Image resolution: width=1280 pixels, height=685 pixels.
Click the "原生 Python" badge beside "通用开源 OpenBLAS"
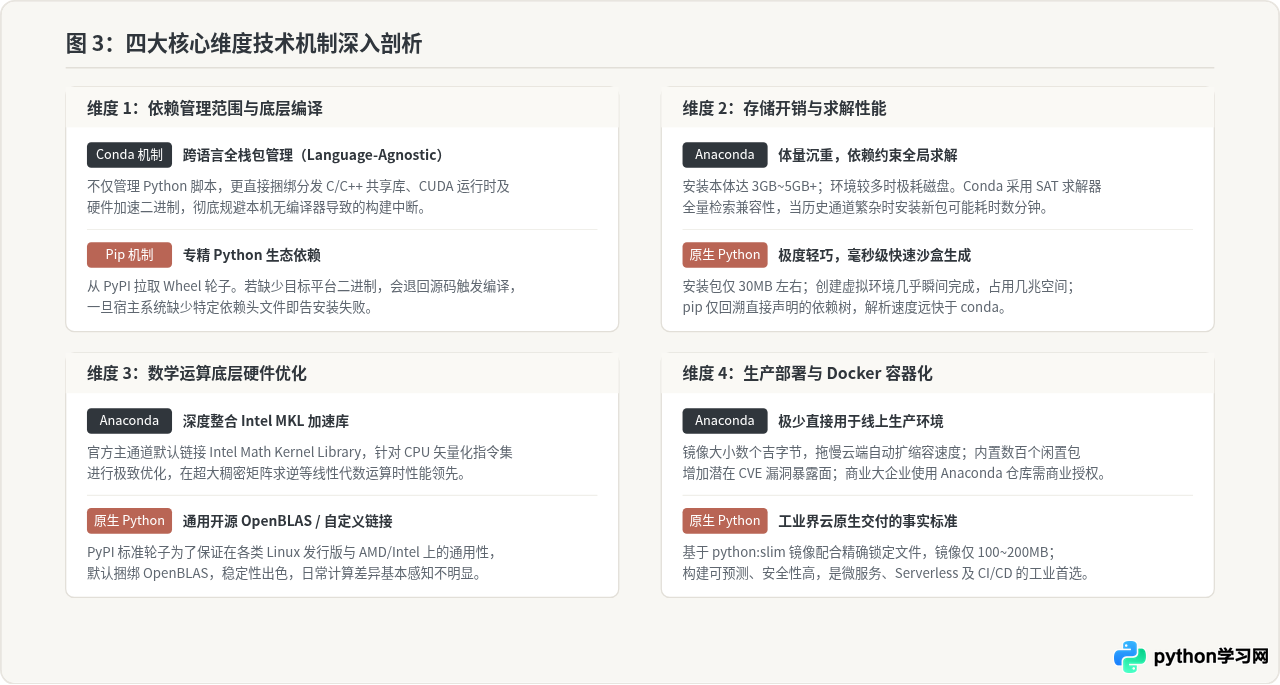130,521
